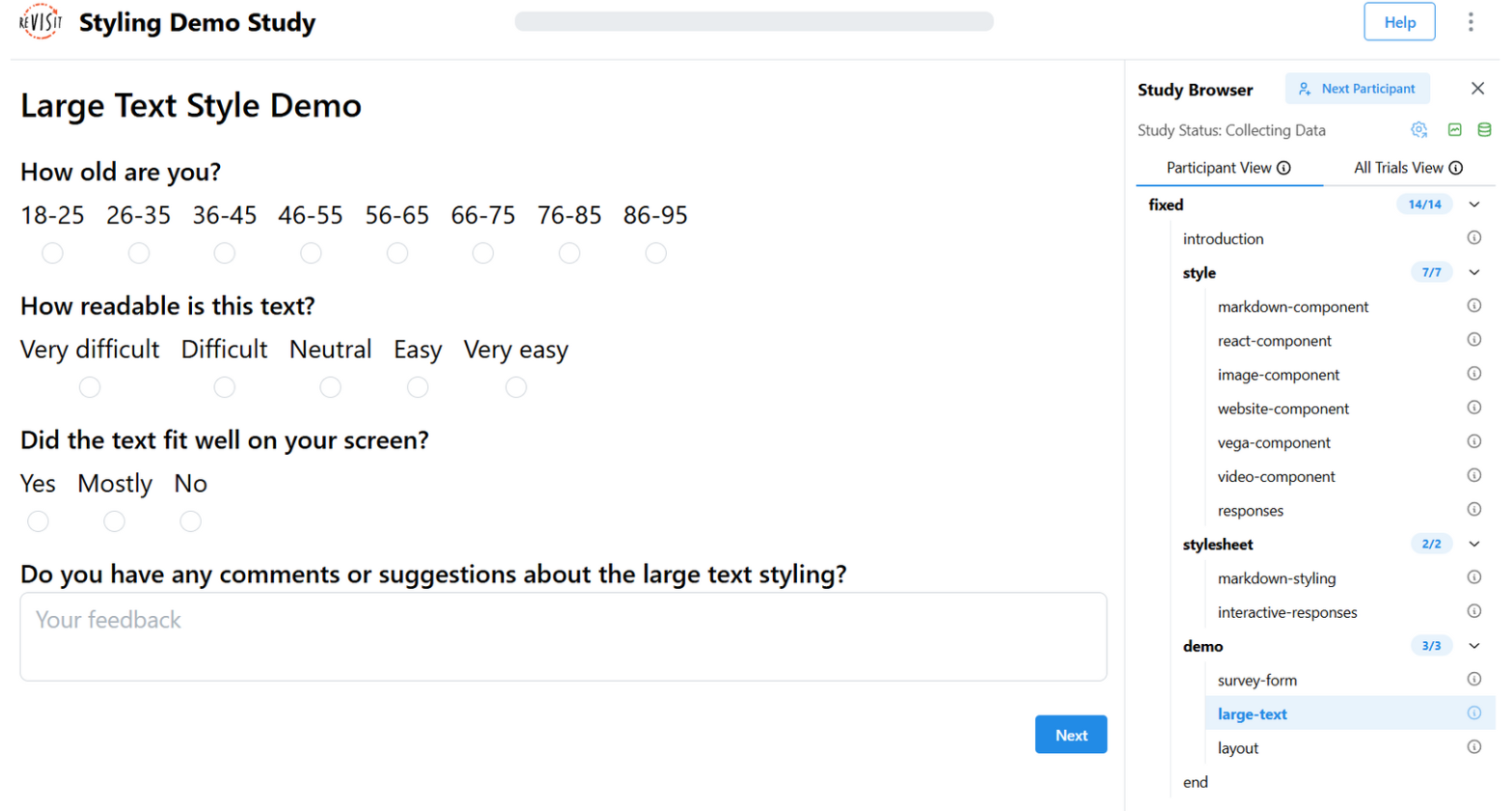Open the study settings gear icon
The height and width of the screenshot is (811, 1512).
(x=1418, y=129)
